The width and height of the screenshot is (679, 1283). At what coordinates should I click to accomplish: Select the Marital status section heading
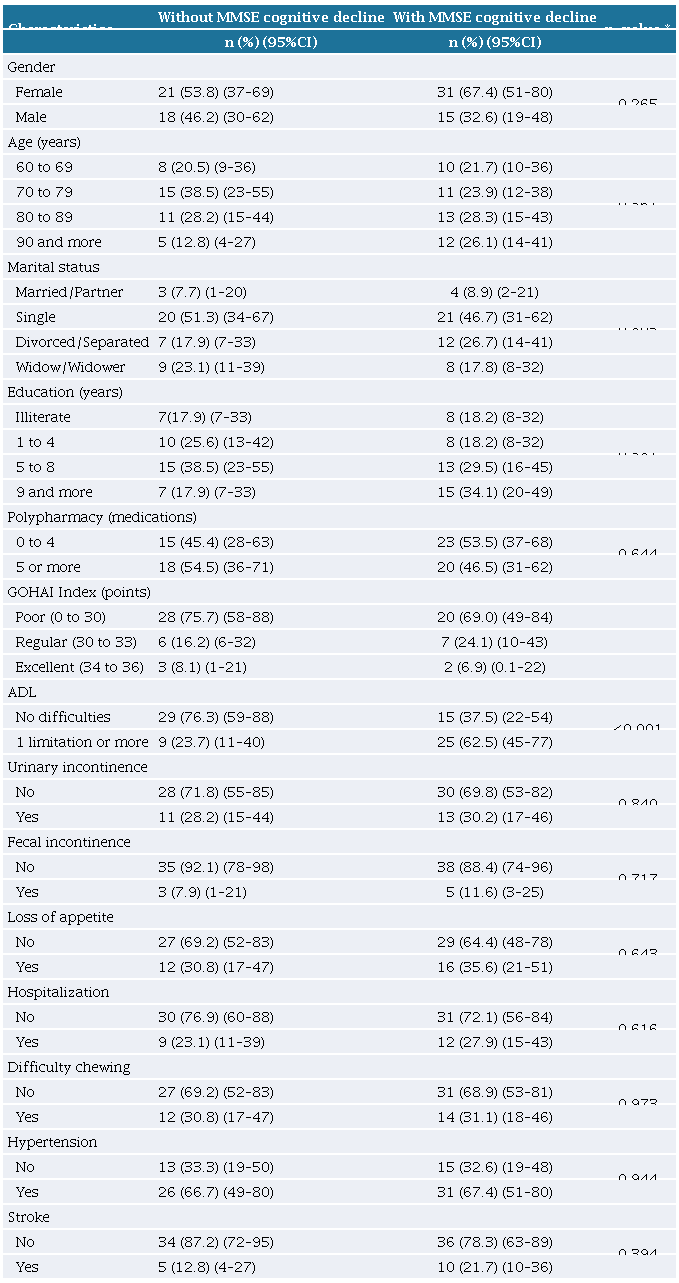[53, 267]
